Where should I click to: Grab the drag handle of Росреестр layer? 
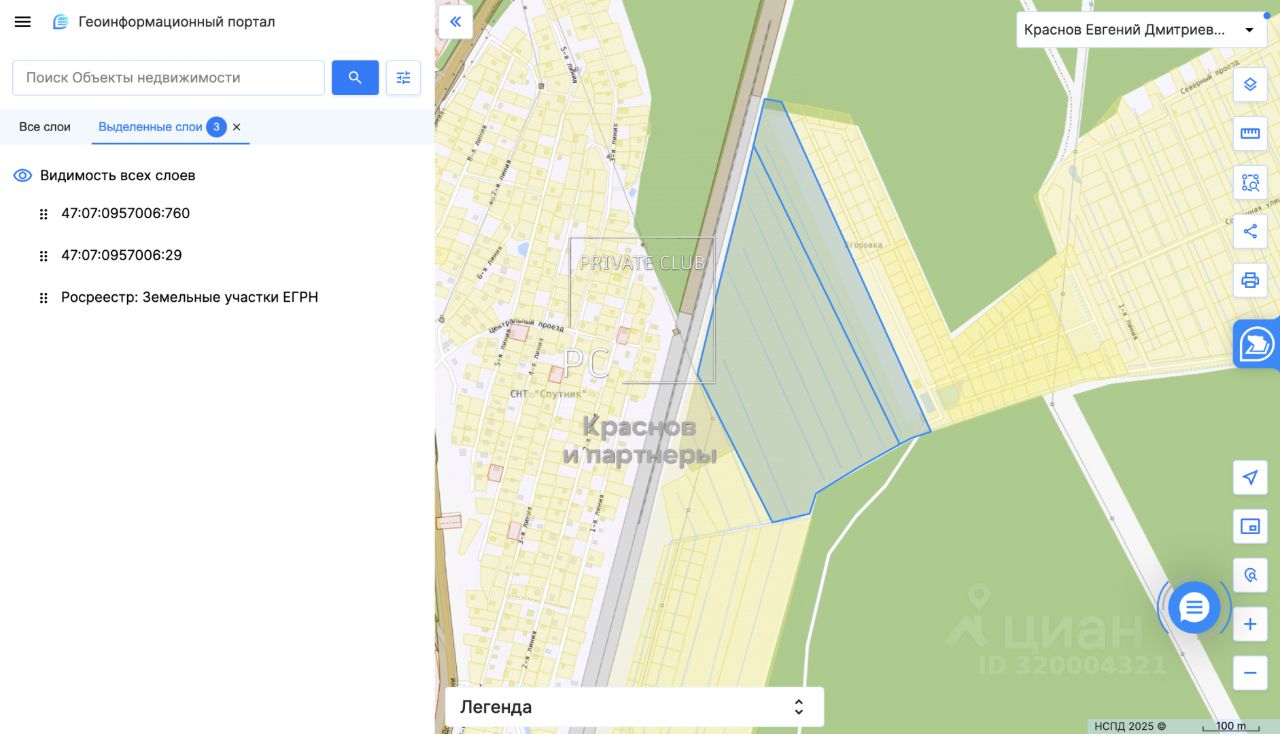[x=43, y=298]
